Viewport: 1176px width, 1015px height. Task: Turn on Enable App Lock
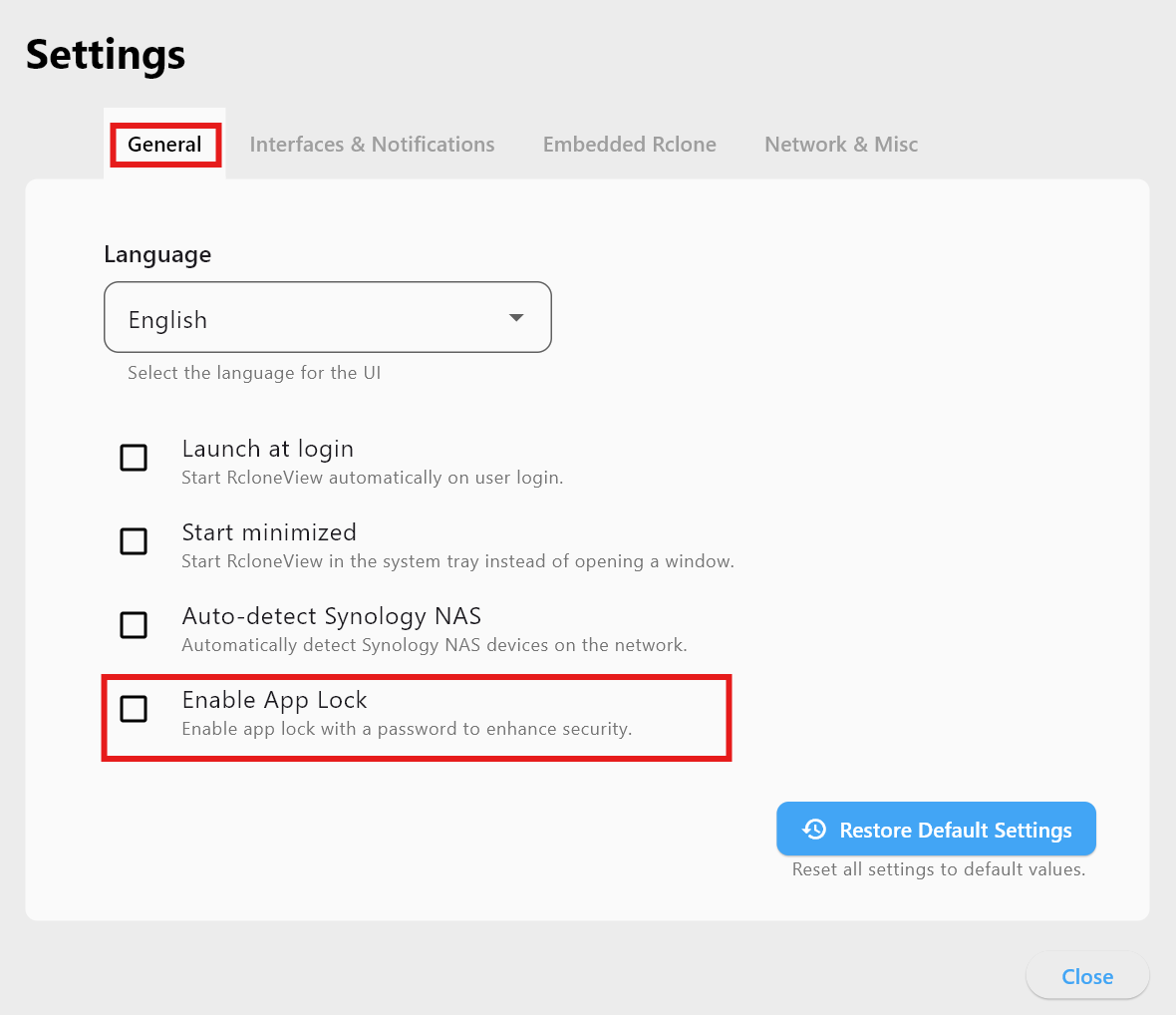pos(134,709)
